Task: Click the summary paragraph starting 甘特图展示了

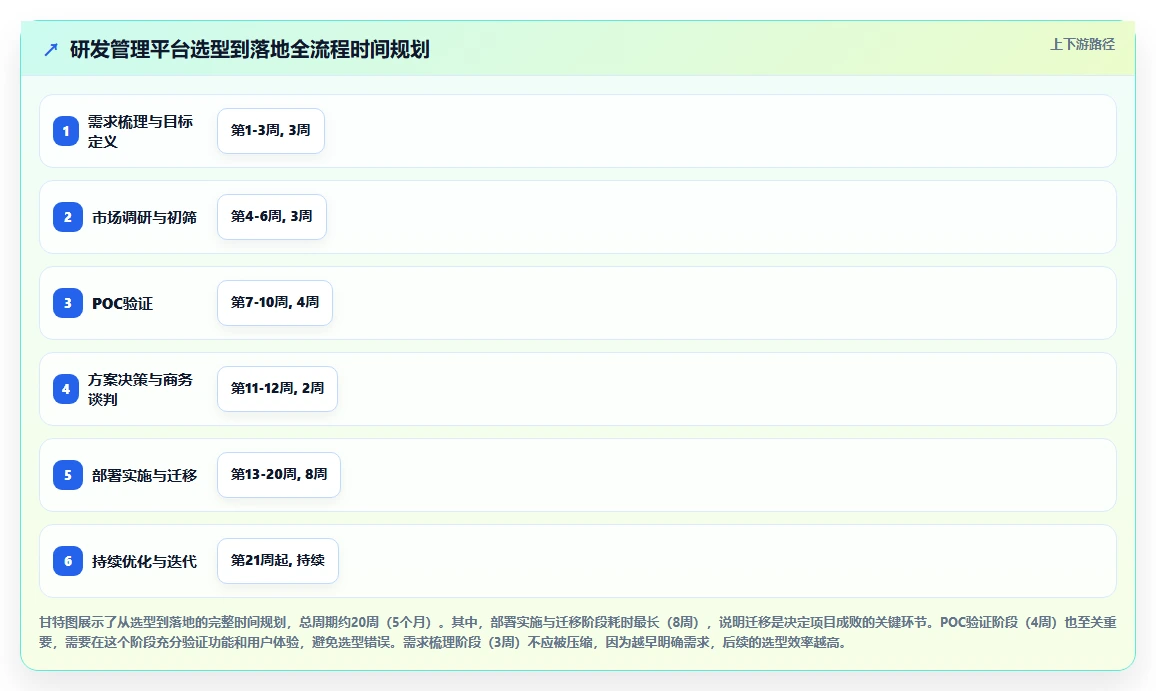Action: [578, 632]
